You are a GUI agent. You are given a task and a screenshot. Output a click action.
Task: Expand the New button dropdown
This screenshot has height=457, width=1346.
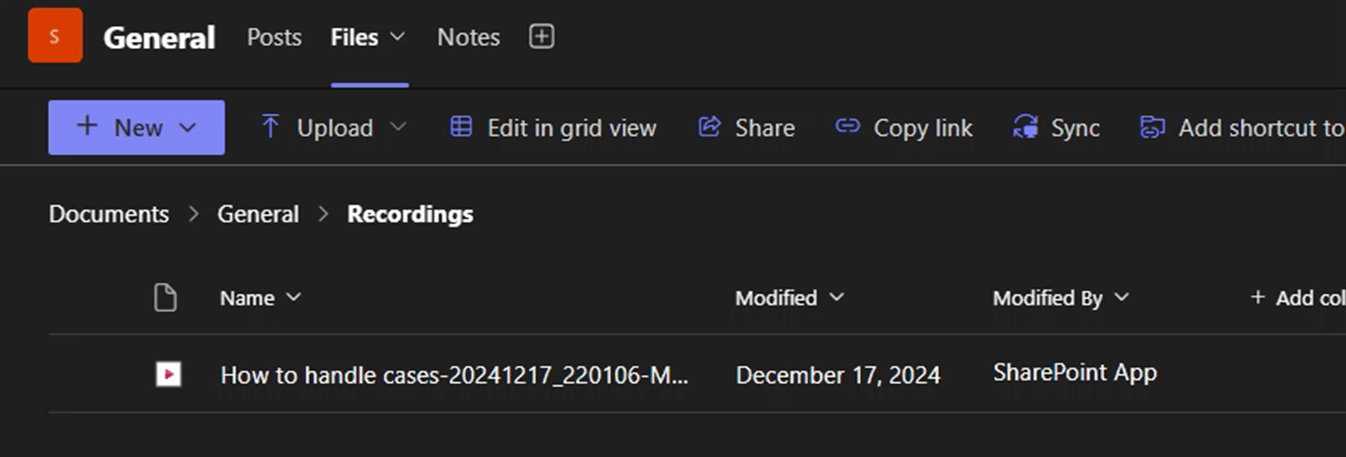(187, 127)
